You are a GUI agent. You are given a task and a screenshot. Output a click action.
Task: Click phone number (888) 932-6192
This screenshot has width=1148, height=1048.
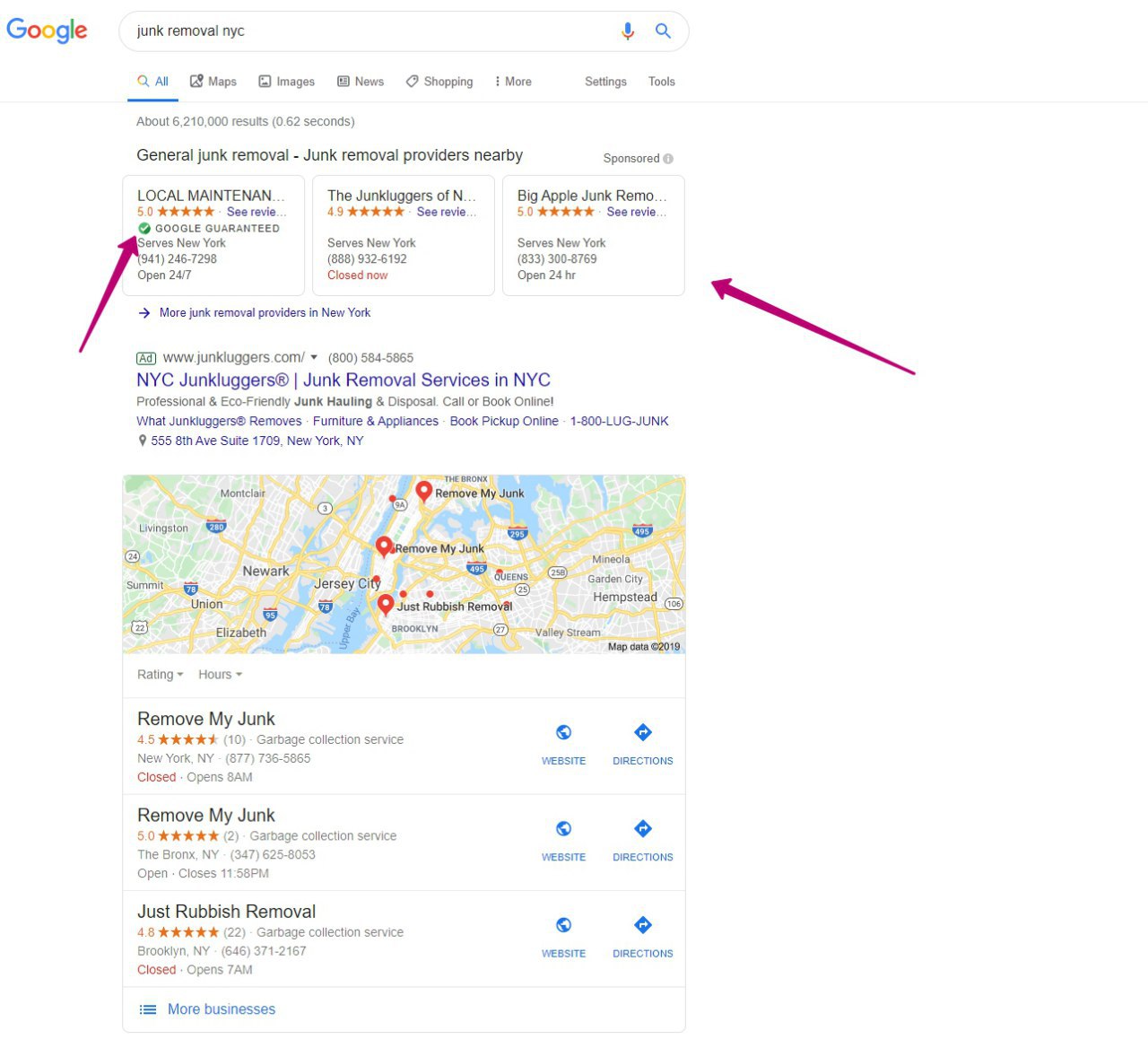[x=367, y=259]
